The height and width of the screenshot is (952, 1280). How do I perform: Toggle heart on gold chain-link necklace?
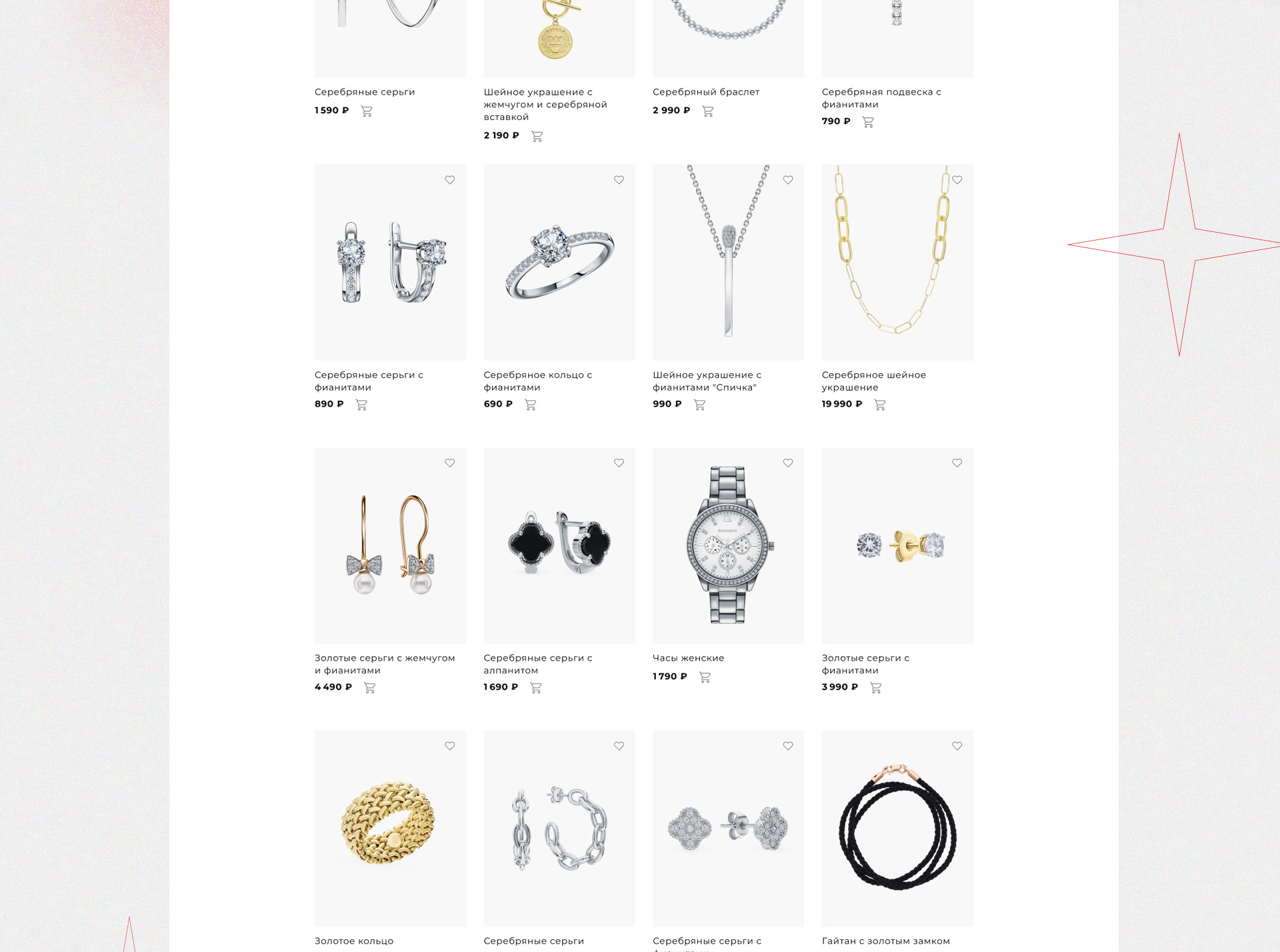click(957, 180)
